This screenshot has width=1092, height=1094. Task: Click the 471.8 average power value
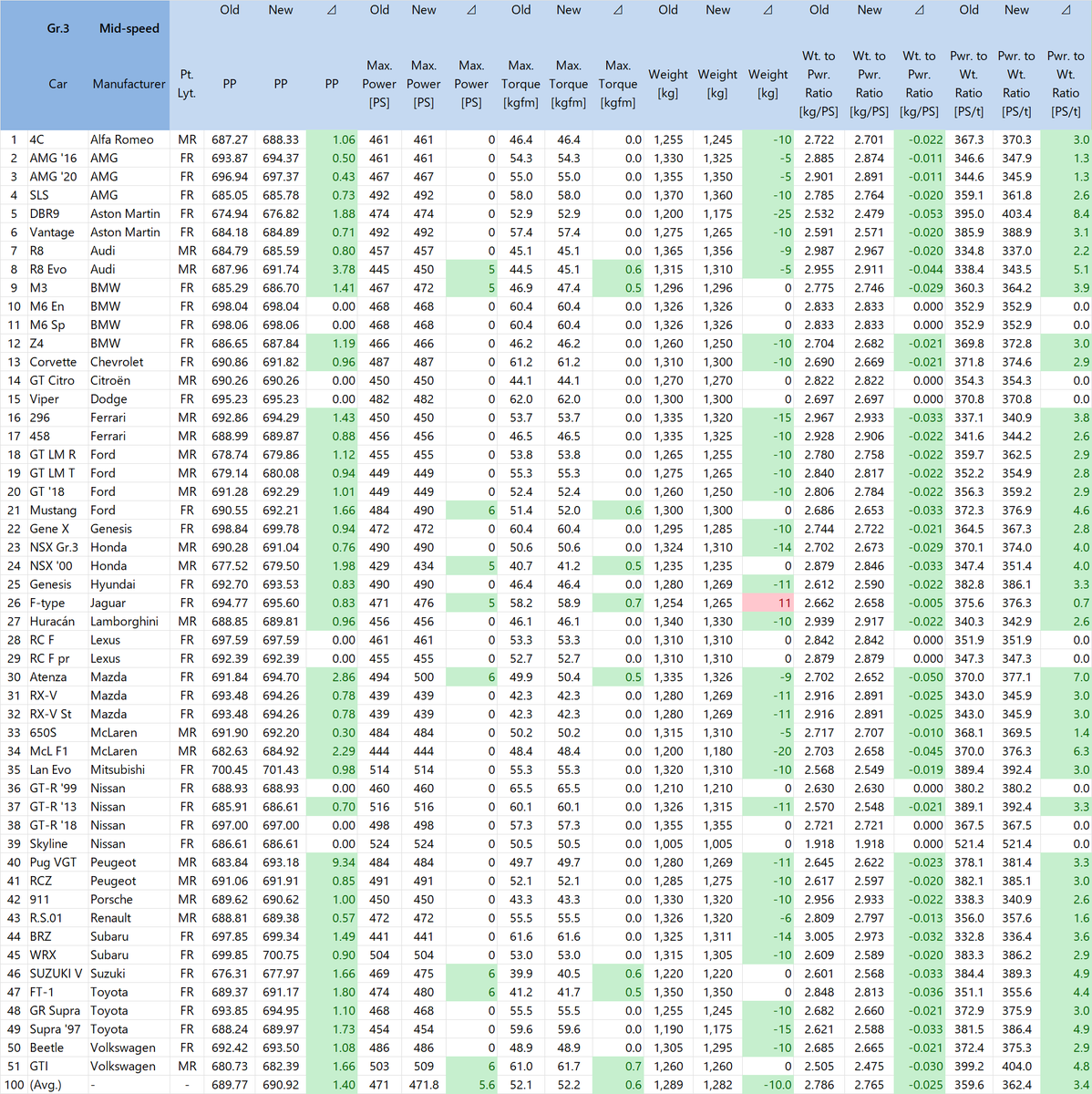(424, 1085)
